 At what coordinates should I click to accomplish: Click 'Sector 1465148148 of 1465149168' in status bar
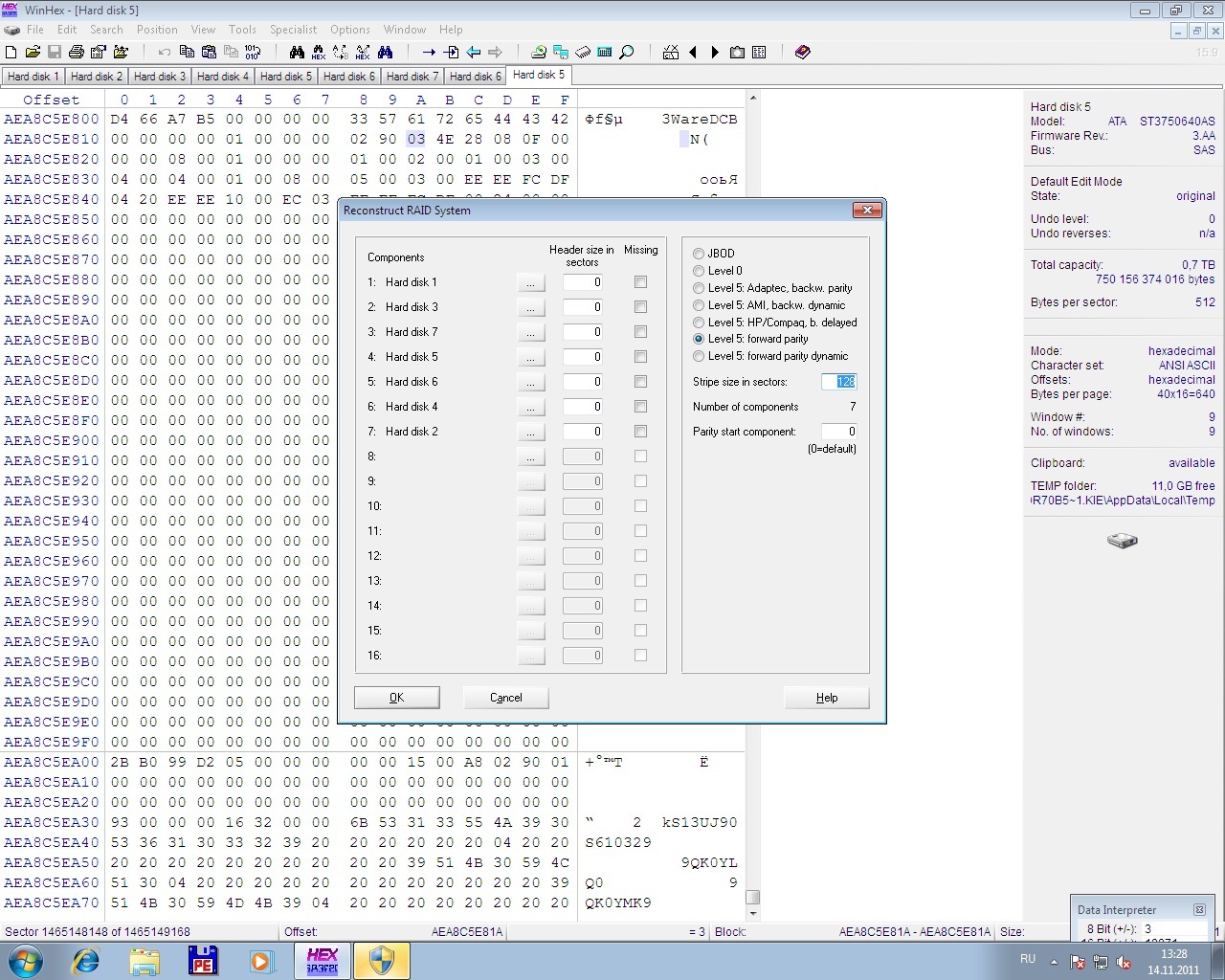98,931
